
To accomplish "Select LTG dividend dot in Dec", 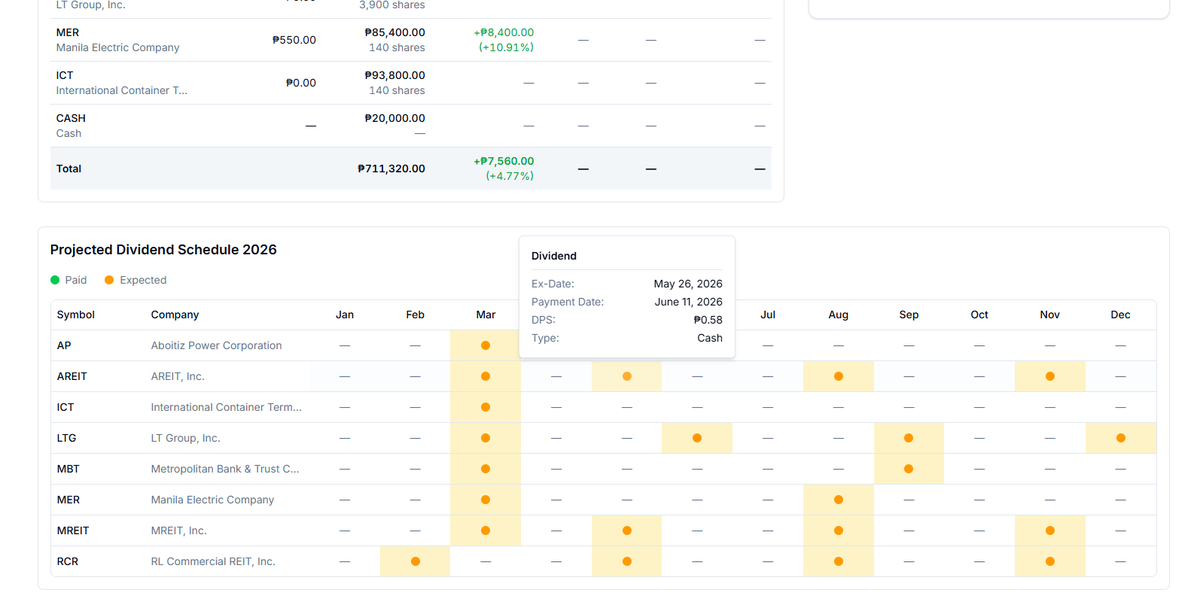I will 1121,438.
